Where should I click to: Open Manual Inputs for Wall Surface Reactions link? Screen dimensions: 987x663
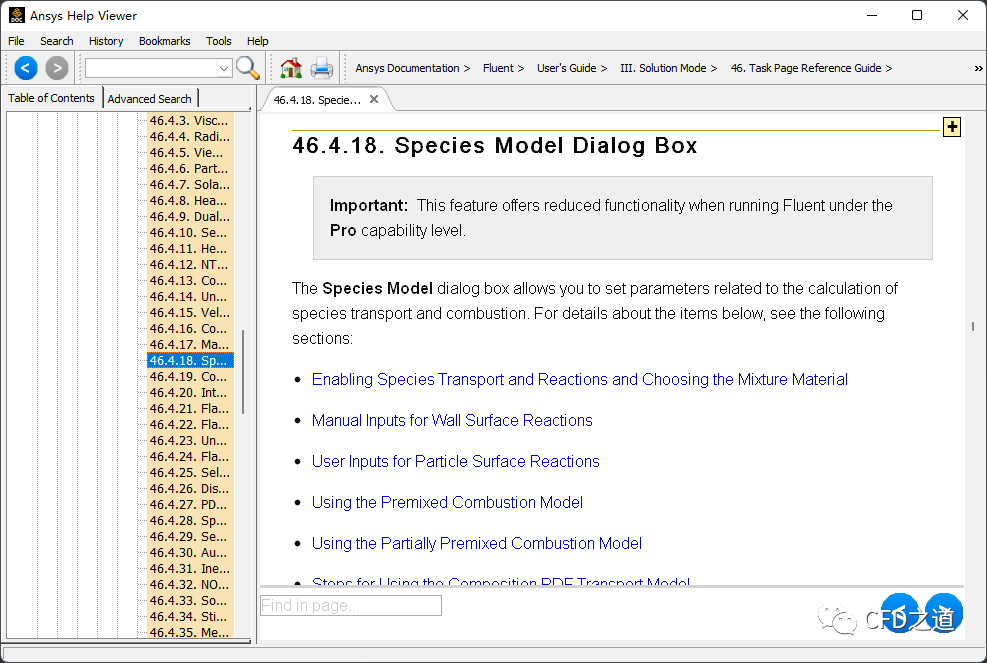(452, 420)
